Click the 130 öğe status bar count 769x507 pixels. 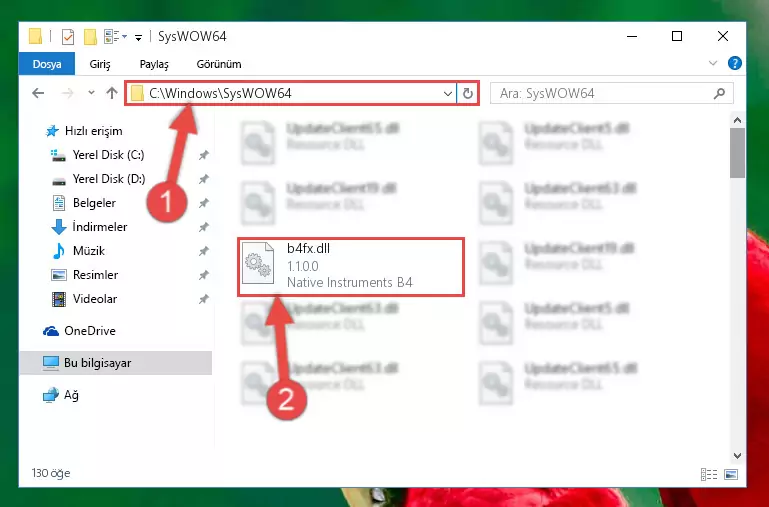tap(51, 473)
